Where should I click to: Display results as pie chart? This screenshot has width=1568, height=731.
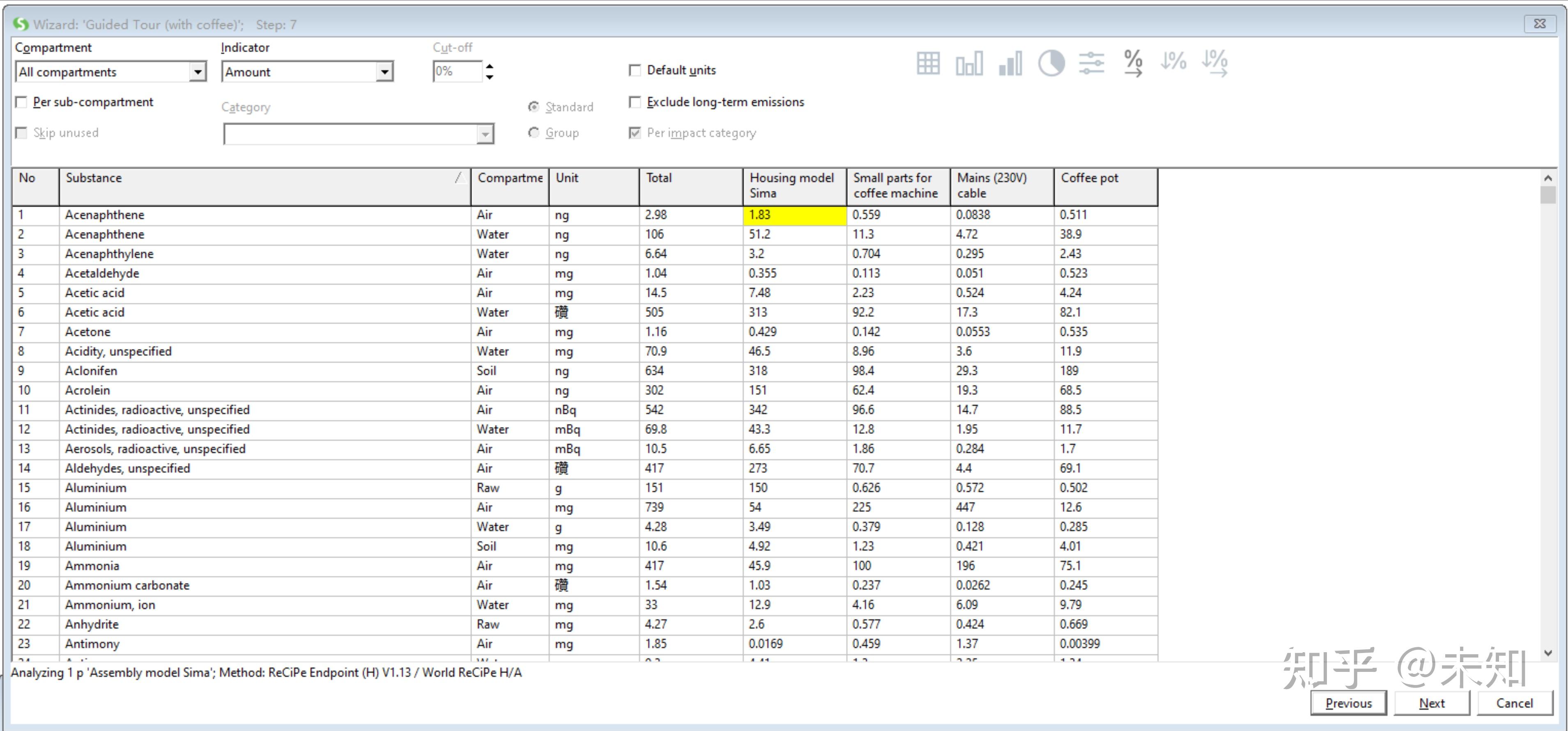[x=1051, y=63]
